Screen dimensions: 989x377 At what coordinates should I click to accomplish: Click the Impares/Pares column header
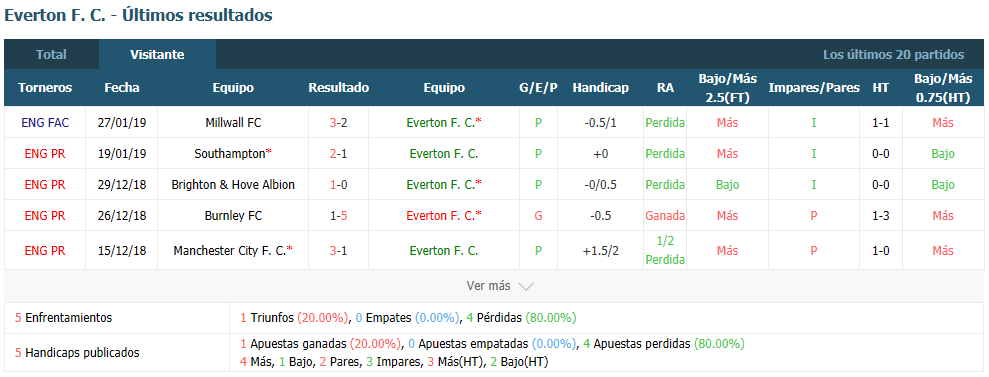814,88
